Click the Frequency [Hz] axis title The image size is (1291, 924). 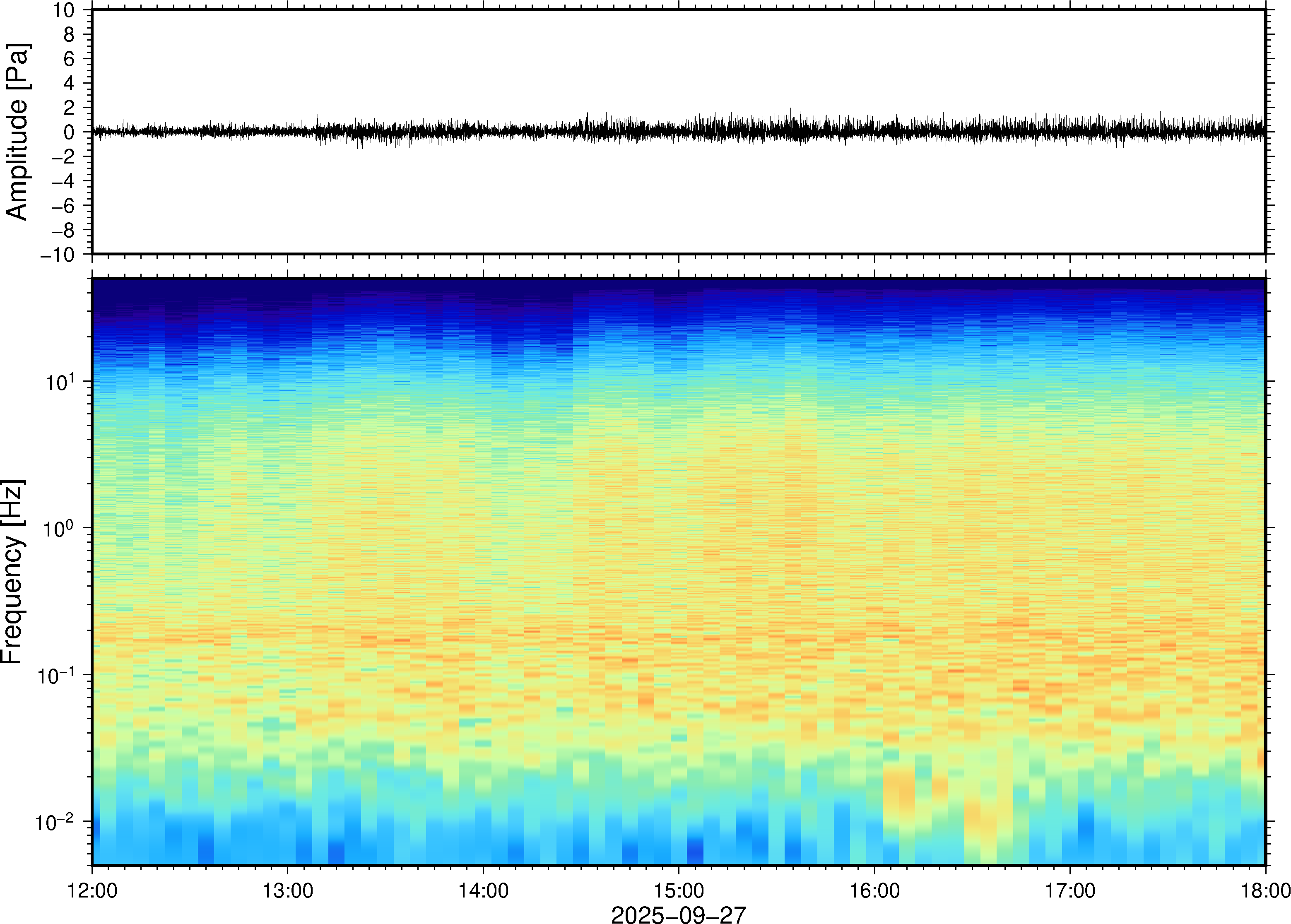coord(12,572)
